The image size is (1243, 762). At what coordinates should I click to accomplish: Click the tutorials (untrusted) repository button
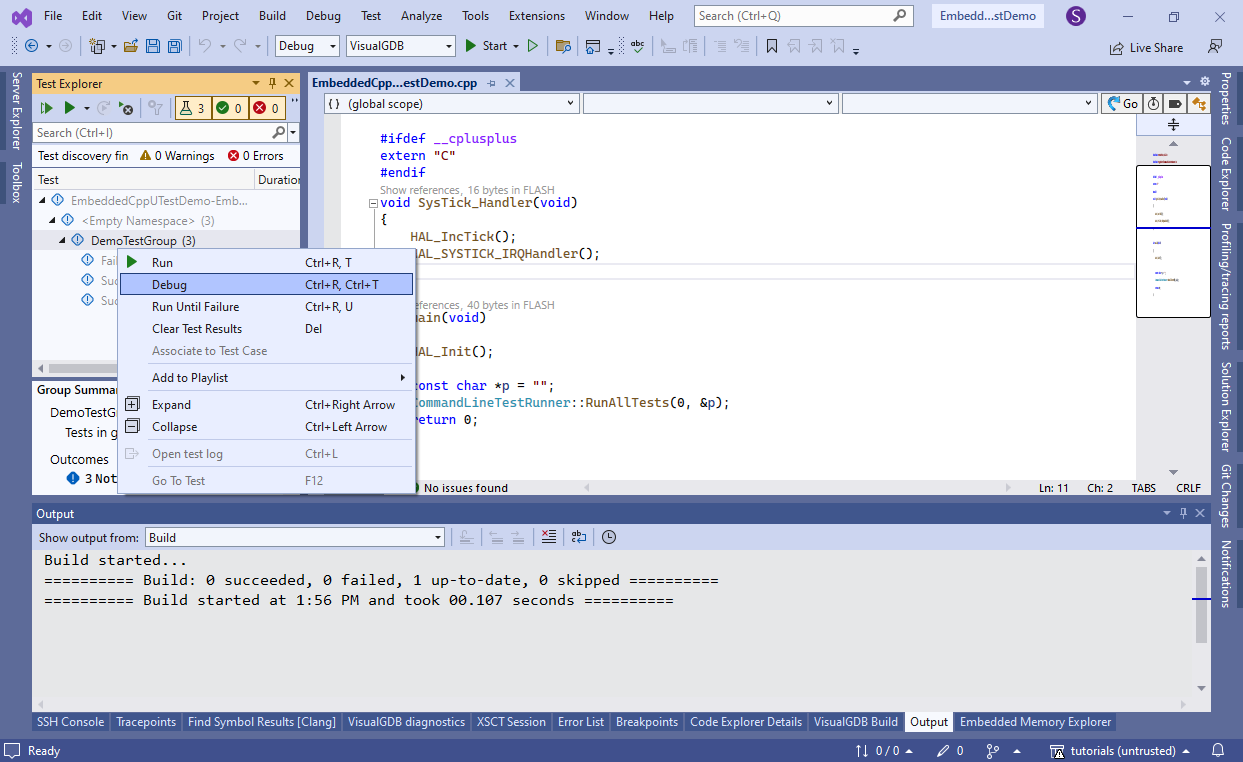1121,750
